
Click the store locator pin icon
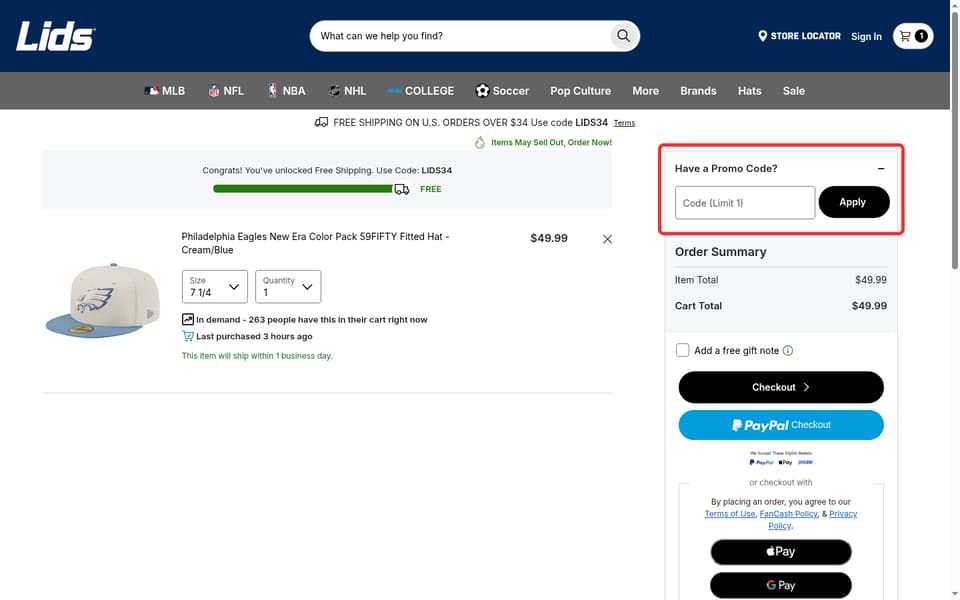(762, 36)
